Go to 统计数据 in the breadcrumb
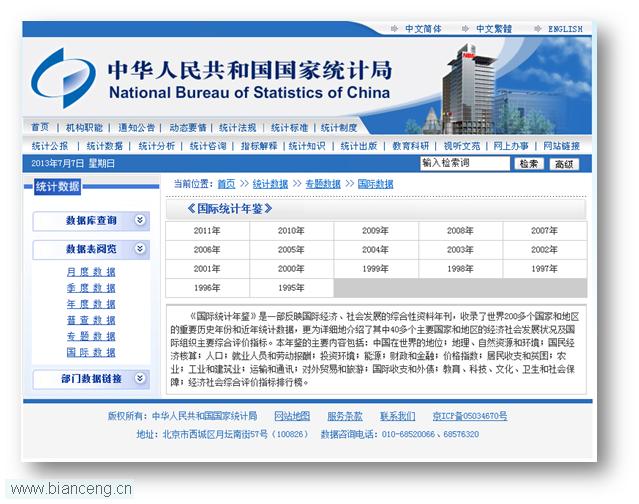Viewport: 639px width, 504px height. (270, 184)
